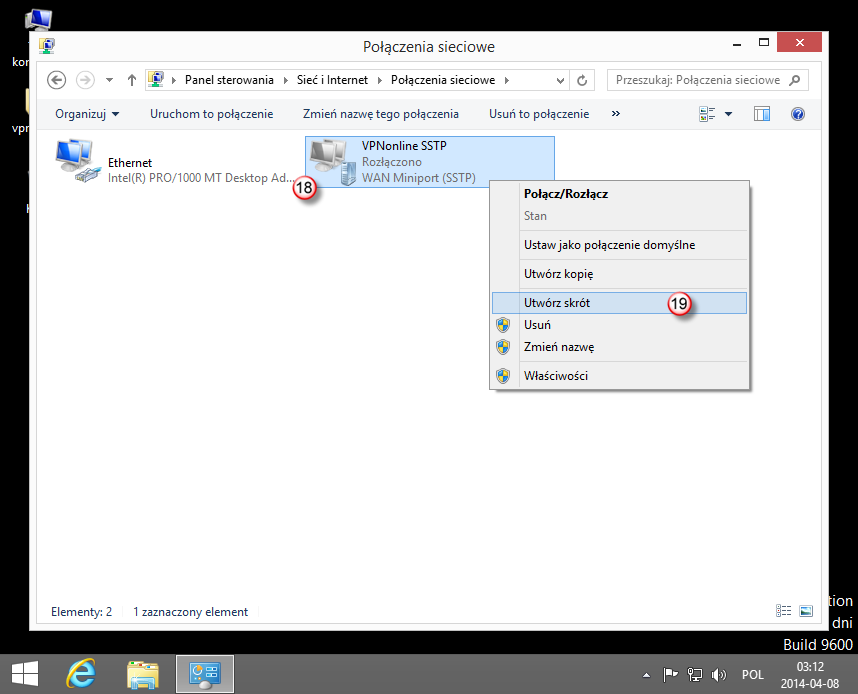Choose Właściwości in context menu
Viewport: 858px width, 694px height.
pyautogui.click(x=619, y=375)
